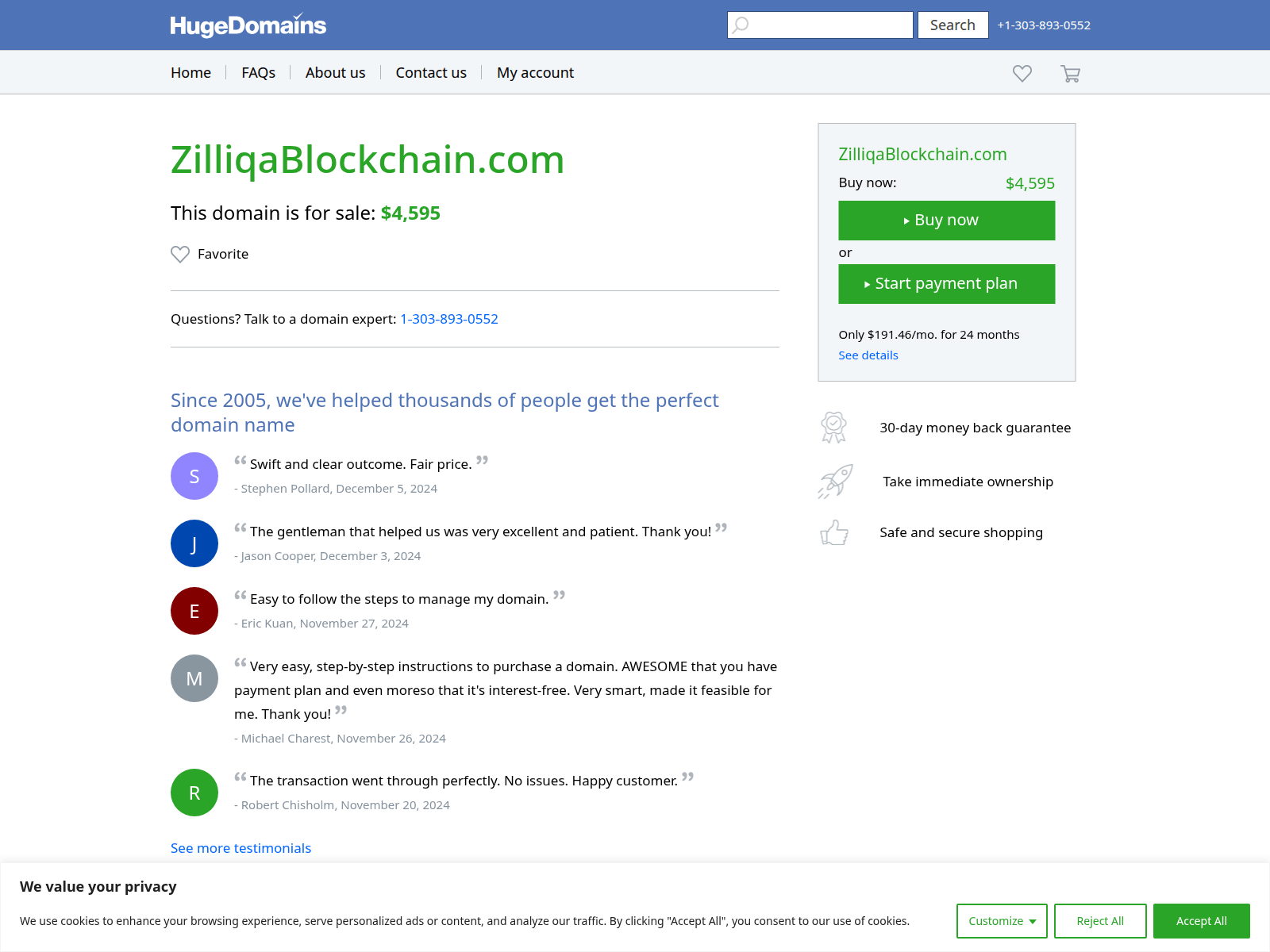Click the thumbs-up secure shopping icon
The width and height of the screenshot is (1270, 952).
click(x=834, y=532)
